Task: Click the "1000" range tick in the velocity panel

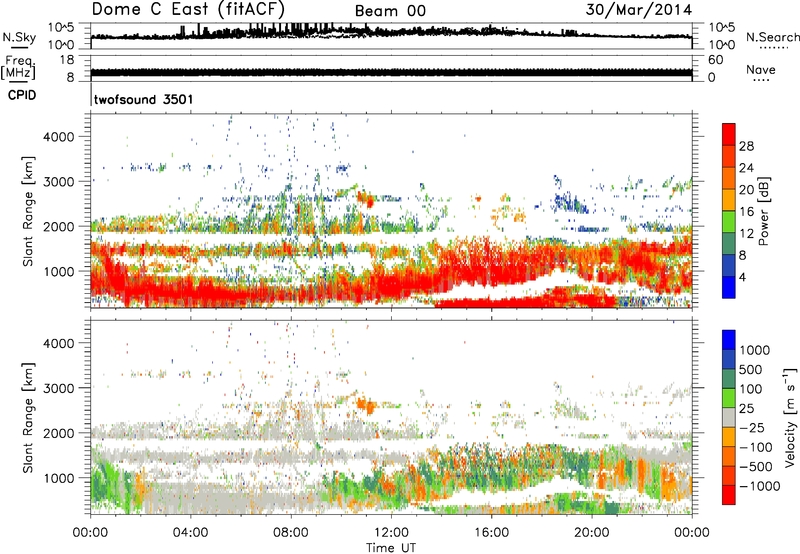Action: point(58,478)
